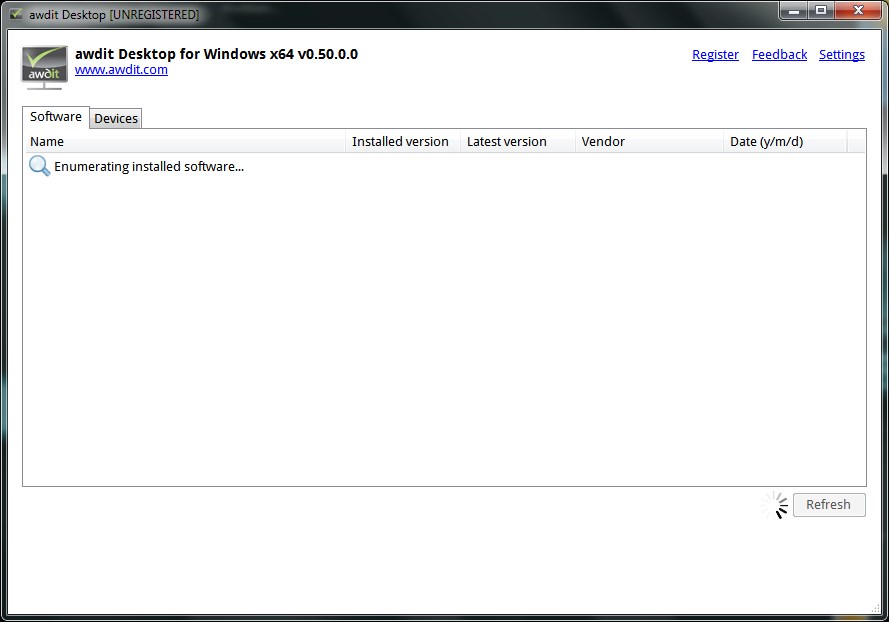The width and height of the screenshot is (889, 622).
Task: Switch to the Devices tab
Action: 116,118
